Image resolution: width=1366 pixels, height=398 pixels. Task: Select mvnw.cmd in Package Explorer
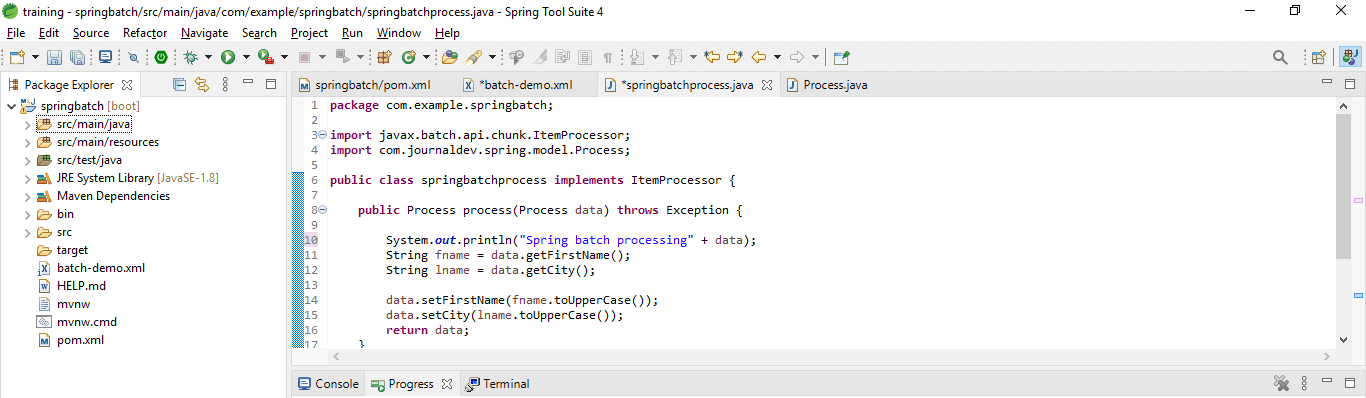77,322
